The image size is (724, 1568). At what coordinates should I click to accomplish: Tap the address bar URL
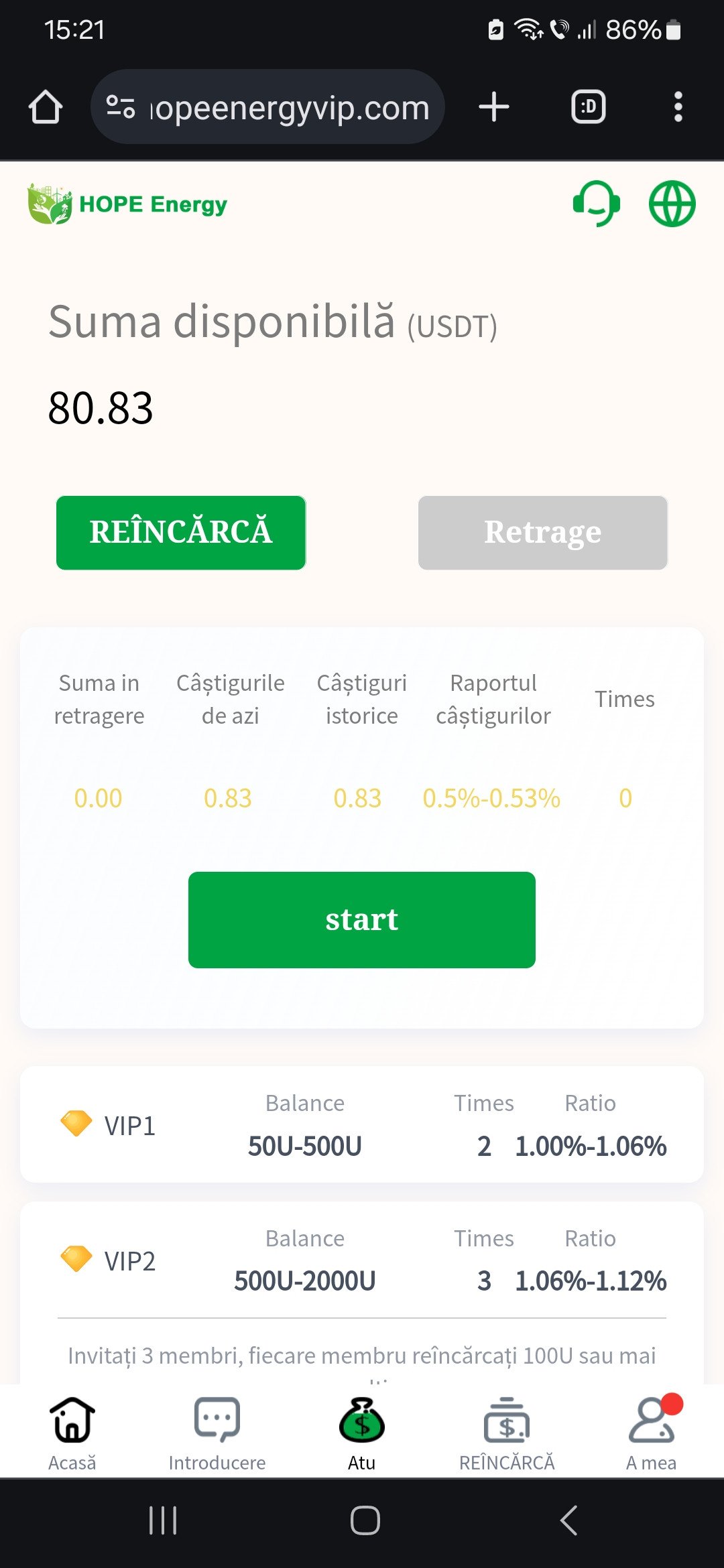(x=289, y=107)
